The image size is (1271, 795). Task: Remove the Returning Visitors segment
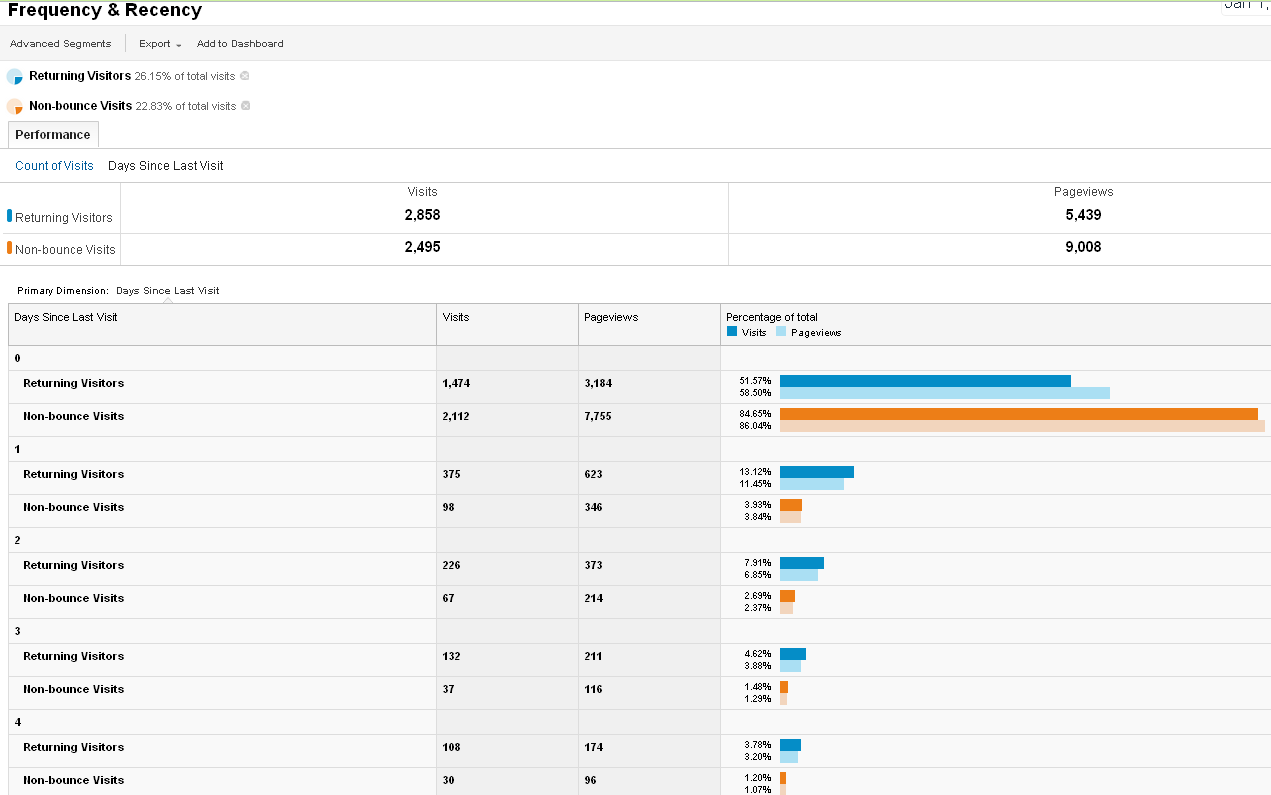[245, 76]
